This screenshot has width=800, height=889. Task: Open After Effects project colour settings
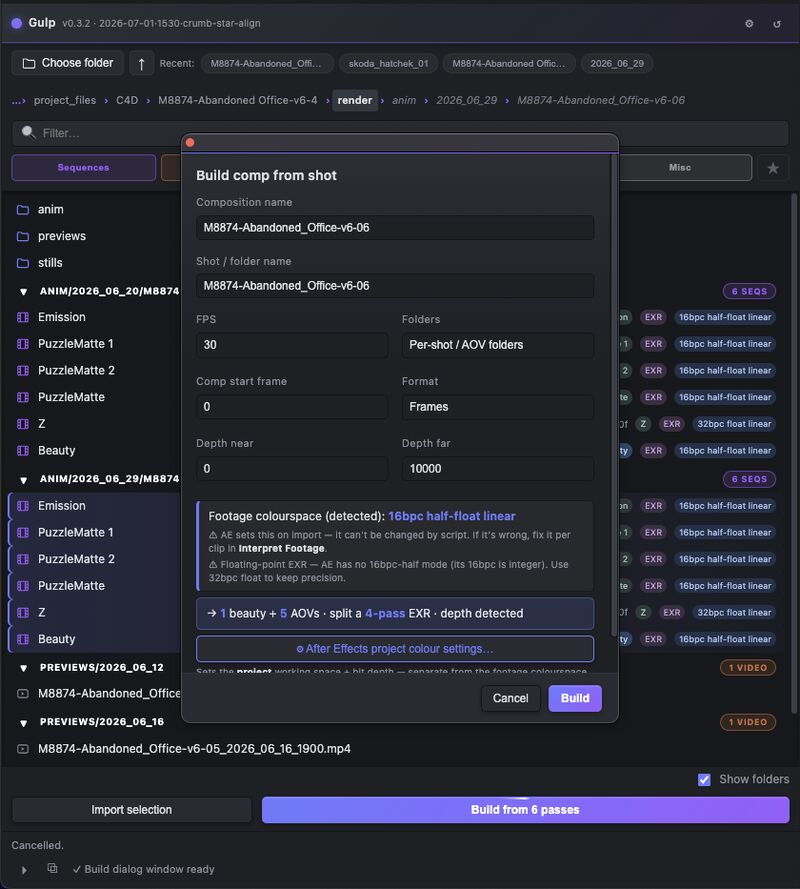coord(395,649)
